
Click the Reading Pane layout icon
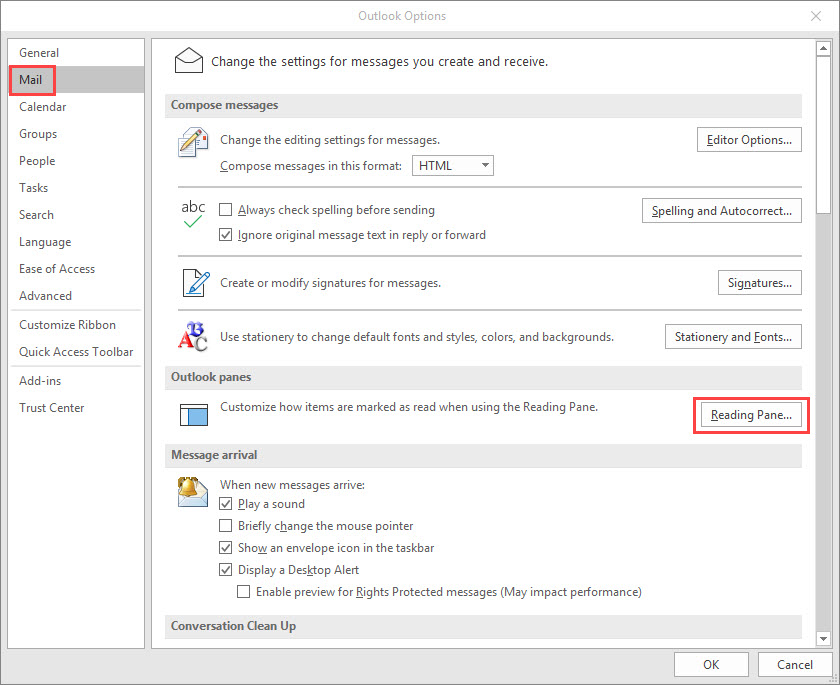(x=194, y=415)
